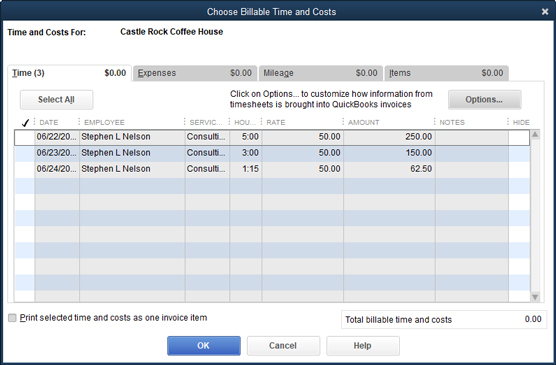
Task: Open Help for this dialog
Action: [x=363, y=346]
